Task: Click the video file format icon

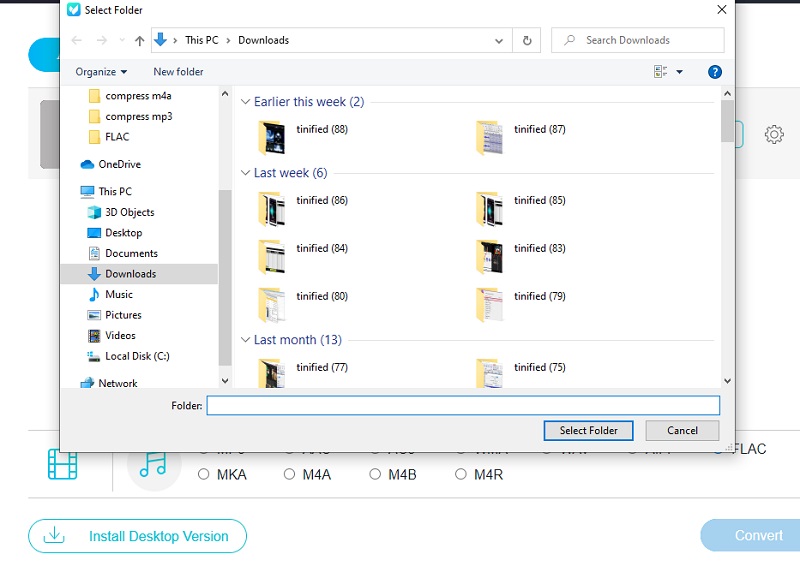Action: [x=62, y=466]
